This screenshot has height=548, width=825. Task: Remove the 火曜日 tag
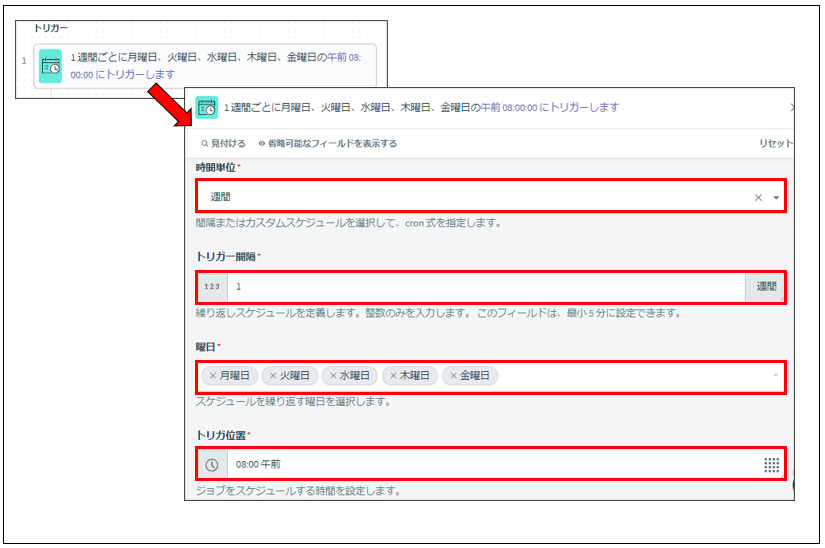273,376
